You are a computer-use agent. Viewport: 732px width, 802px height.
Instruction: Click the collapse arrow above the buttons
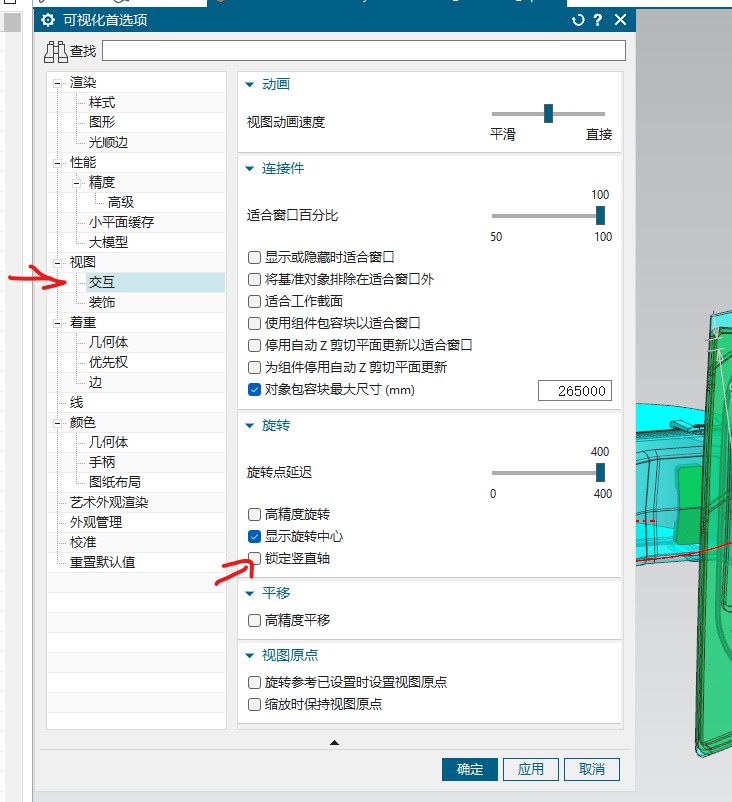coord(335,742)
